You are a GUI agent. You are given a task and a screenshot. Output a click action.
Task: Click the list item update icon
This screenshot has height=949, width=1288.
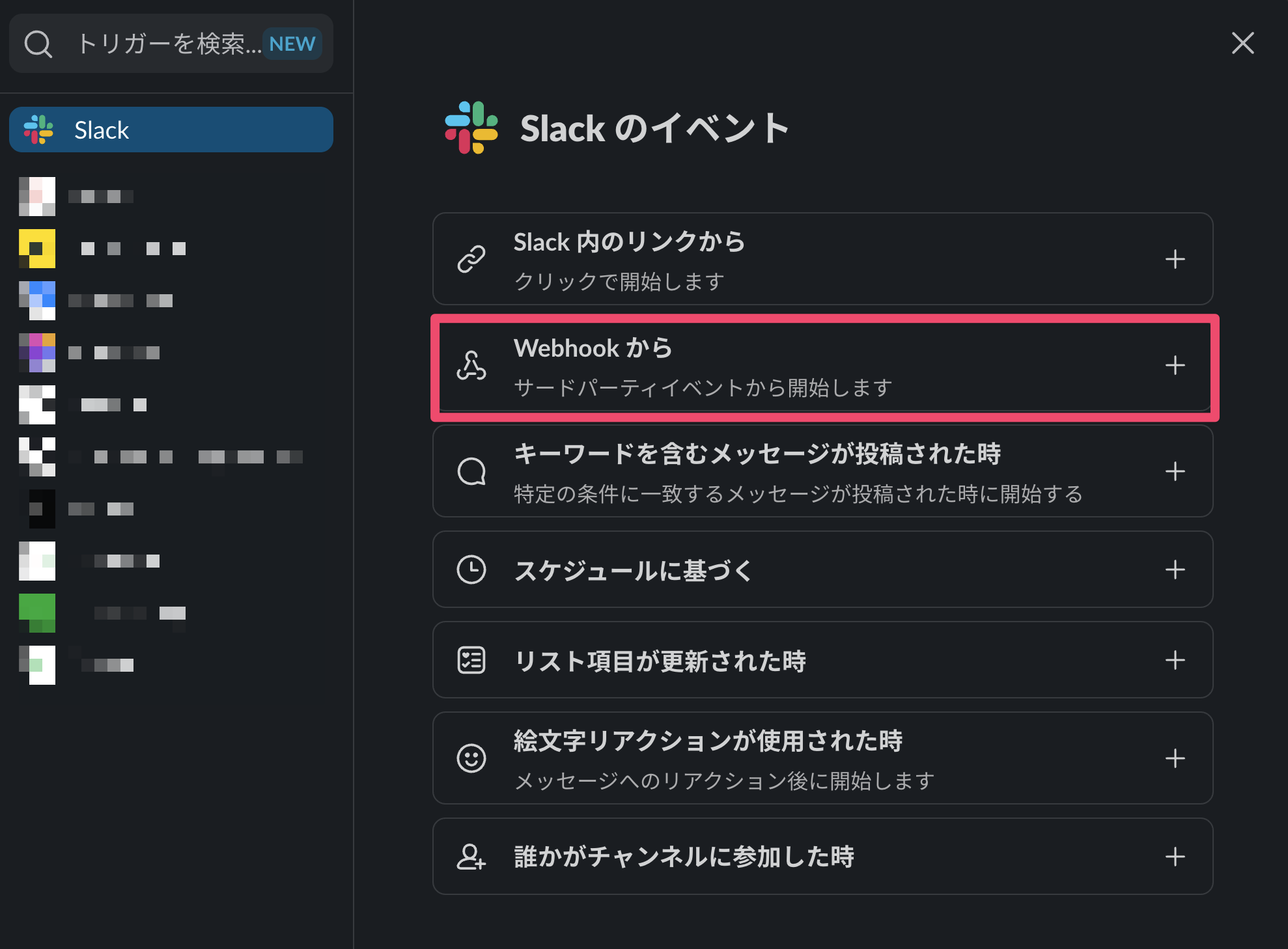point(471,660)
